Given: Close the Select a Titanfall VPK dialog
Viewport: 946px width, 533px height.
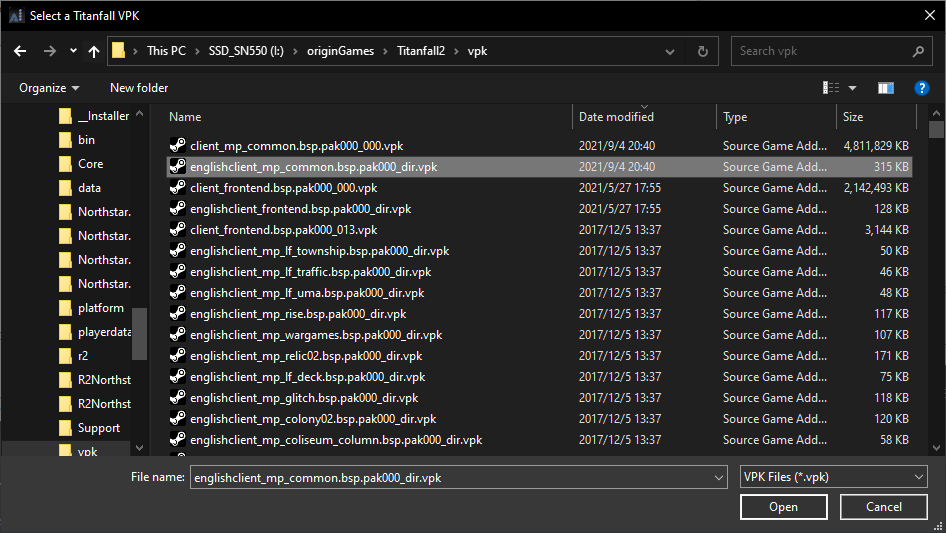Looking at the screenshot, I should (930, 16).
